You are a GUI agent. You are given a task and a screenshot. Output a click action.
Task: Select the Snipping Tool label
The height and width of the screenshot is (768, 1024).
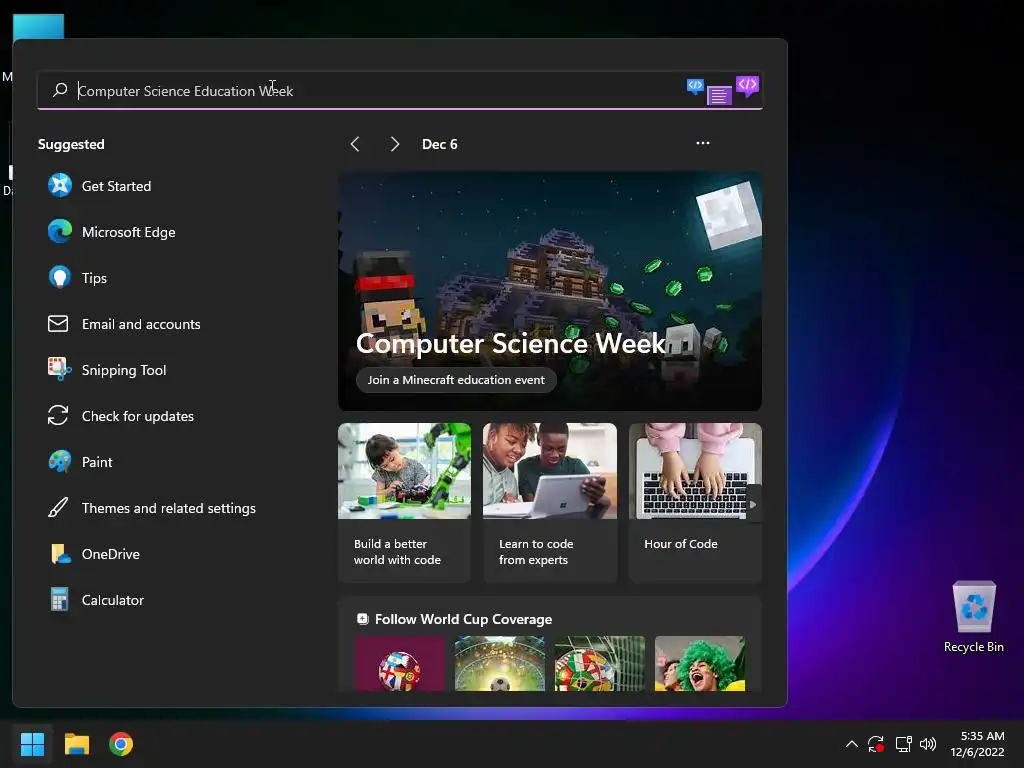tap(124, 370)
